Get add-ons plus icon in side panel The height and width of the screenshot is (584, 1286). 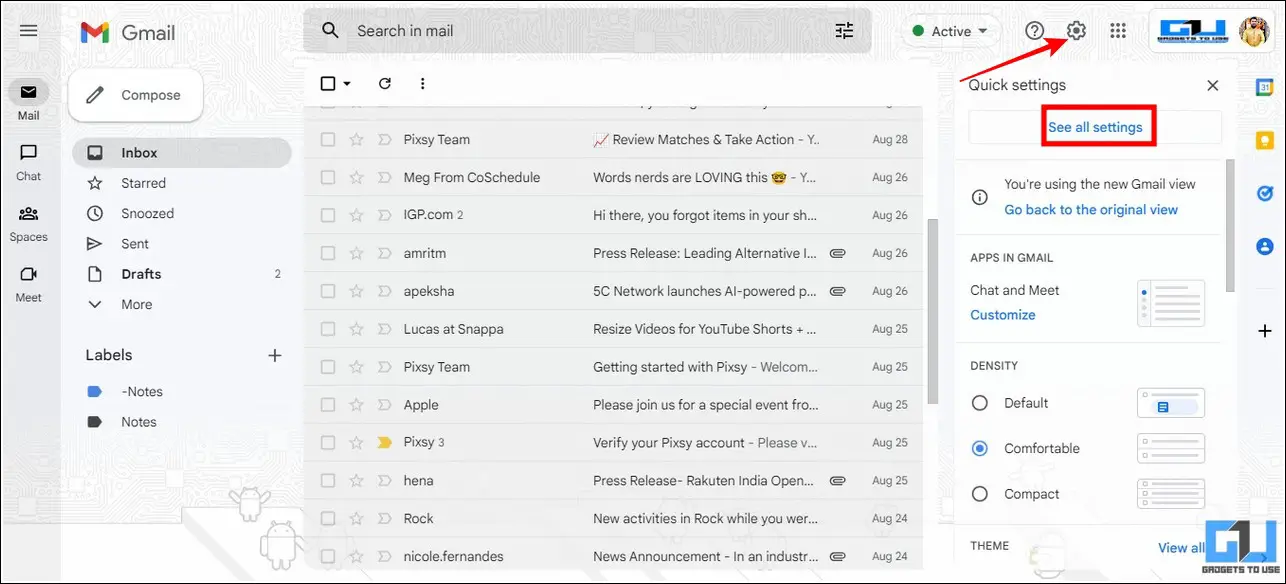click(x=1264, y=330)
